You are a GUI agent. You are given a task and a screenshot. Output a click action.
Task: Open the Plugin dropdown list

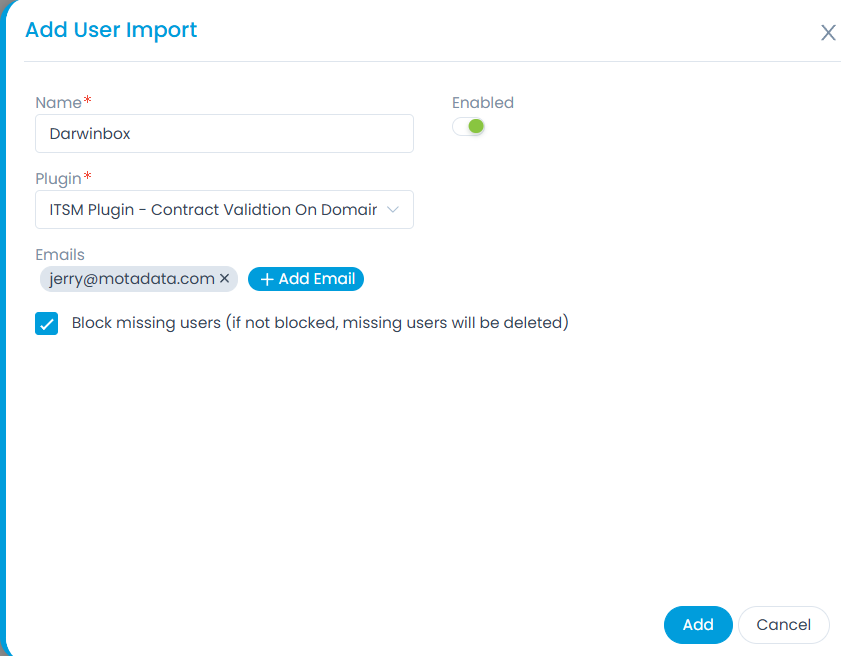[224, 210]
